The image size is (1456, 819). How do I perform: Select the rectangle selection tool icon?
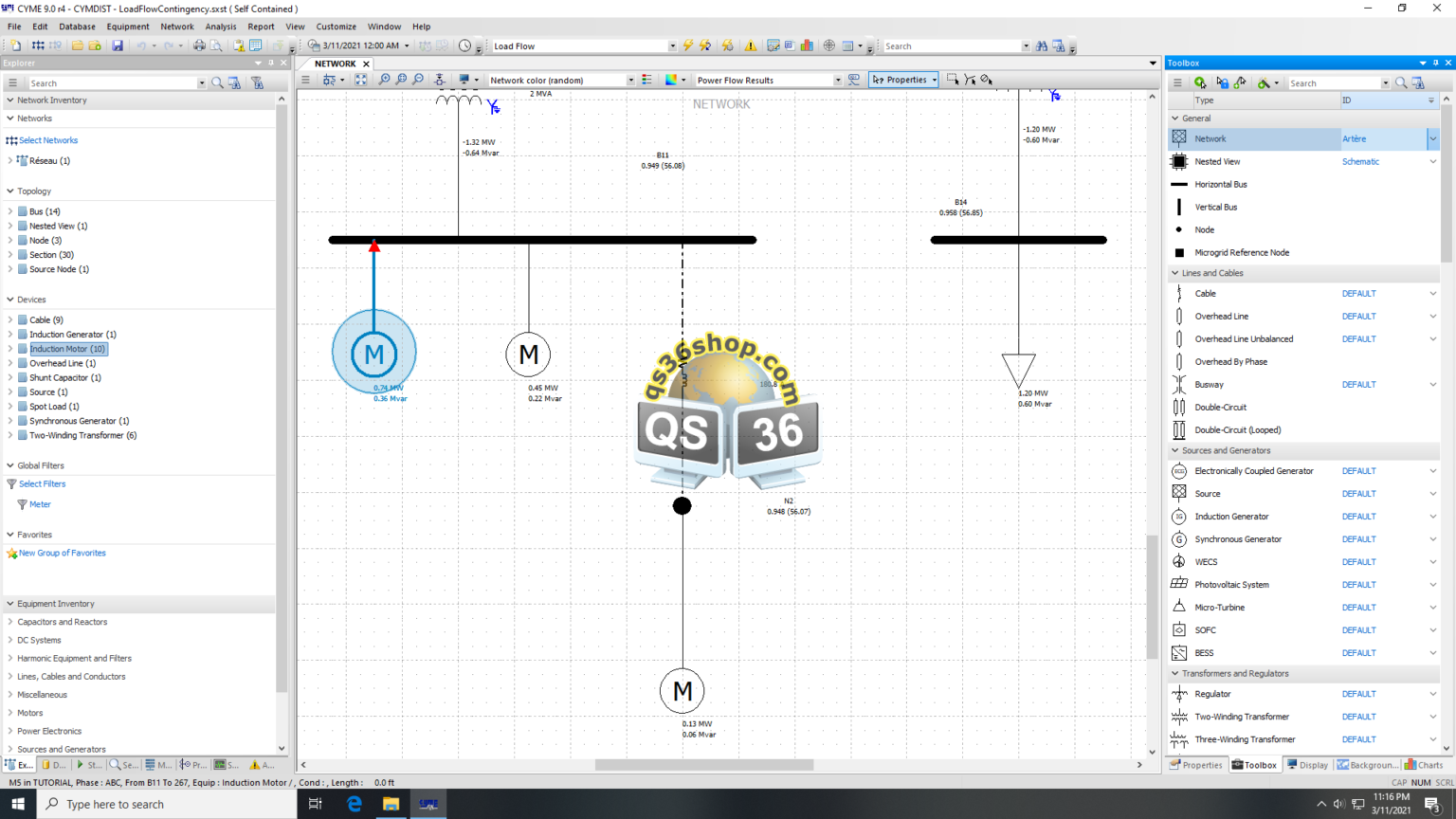[x=953, y=80]
